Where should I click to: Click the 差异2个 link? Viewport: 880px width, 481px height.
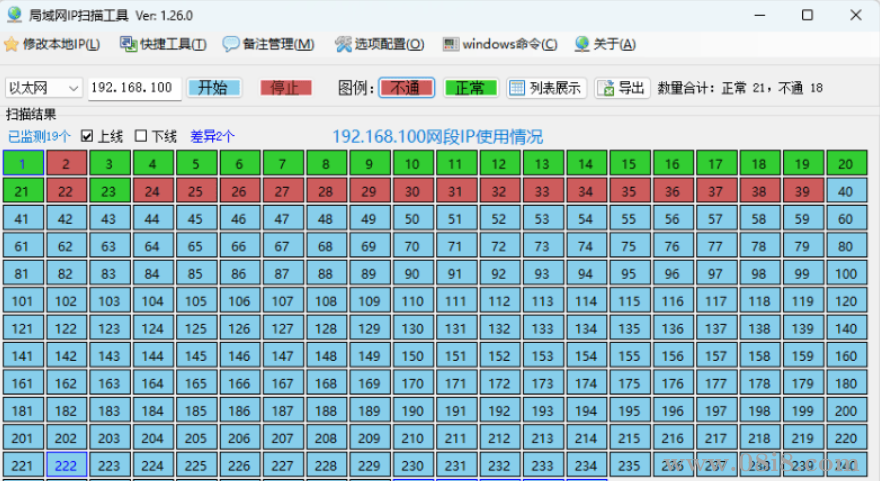[x=212, y=136]
